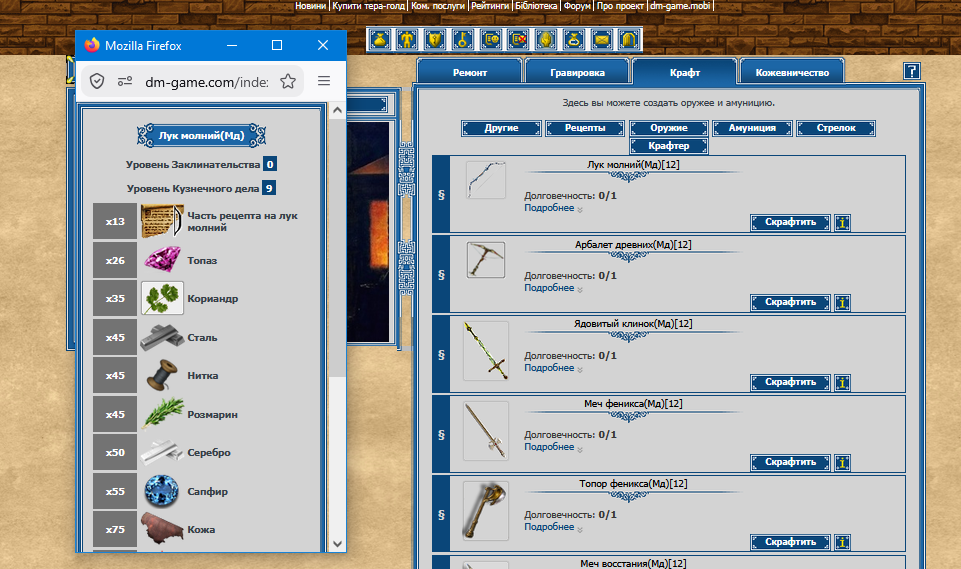Viewport: 961px width, 569px height.
Task: Click Скрафтить for Арбалет древних
Action: (x=791, y=302)
